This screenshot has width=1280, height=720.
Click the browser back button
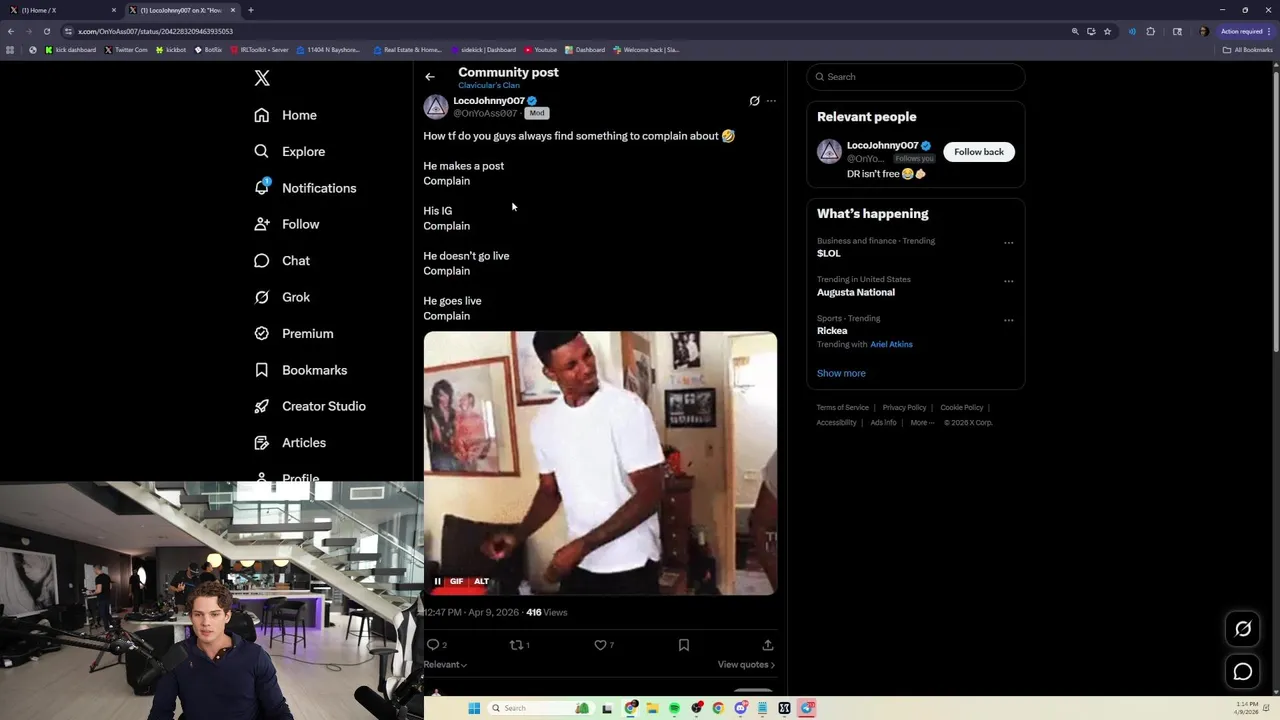pos(10,31)
